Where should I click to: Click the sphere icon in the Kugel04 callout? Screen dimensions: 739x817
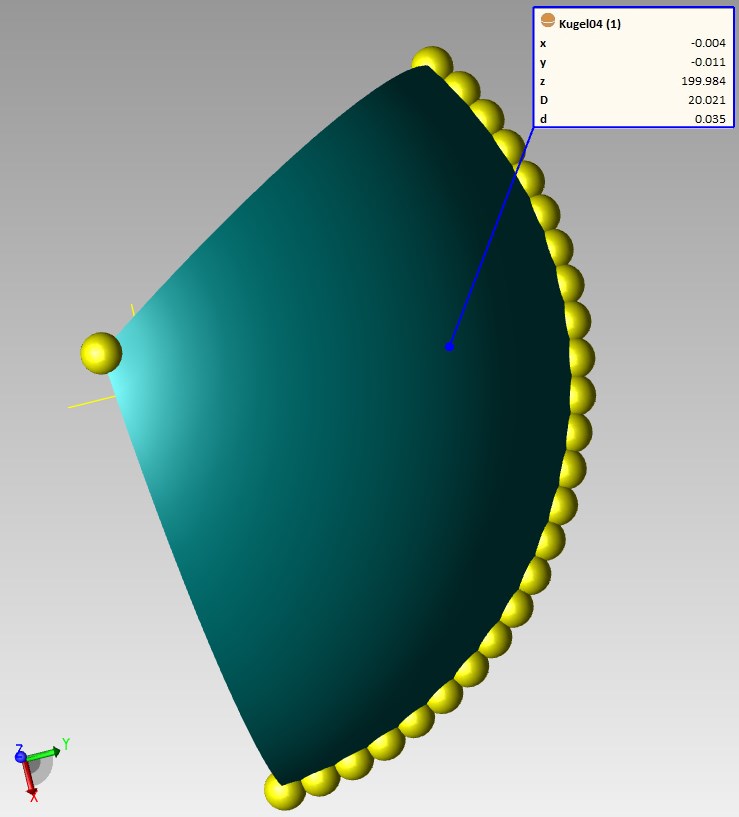(x=547, y=21)
